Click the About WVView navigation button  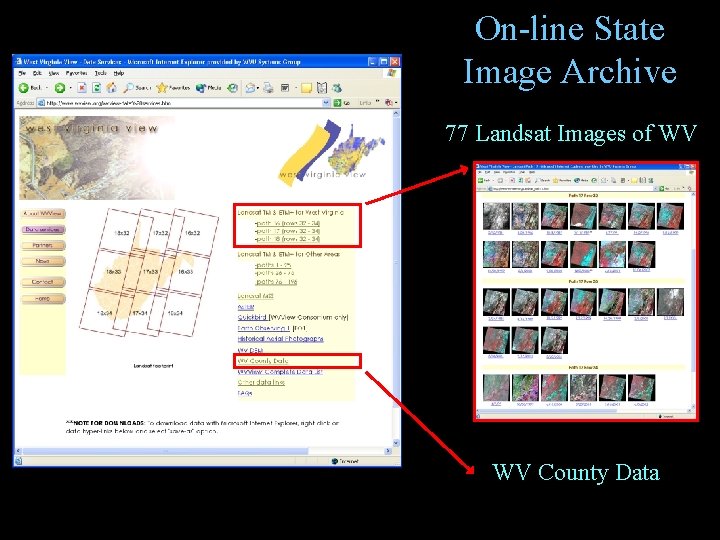43,214
